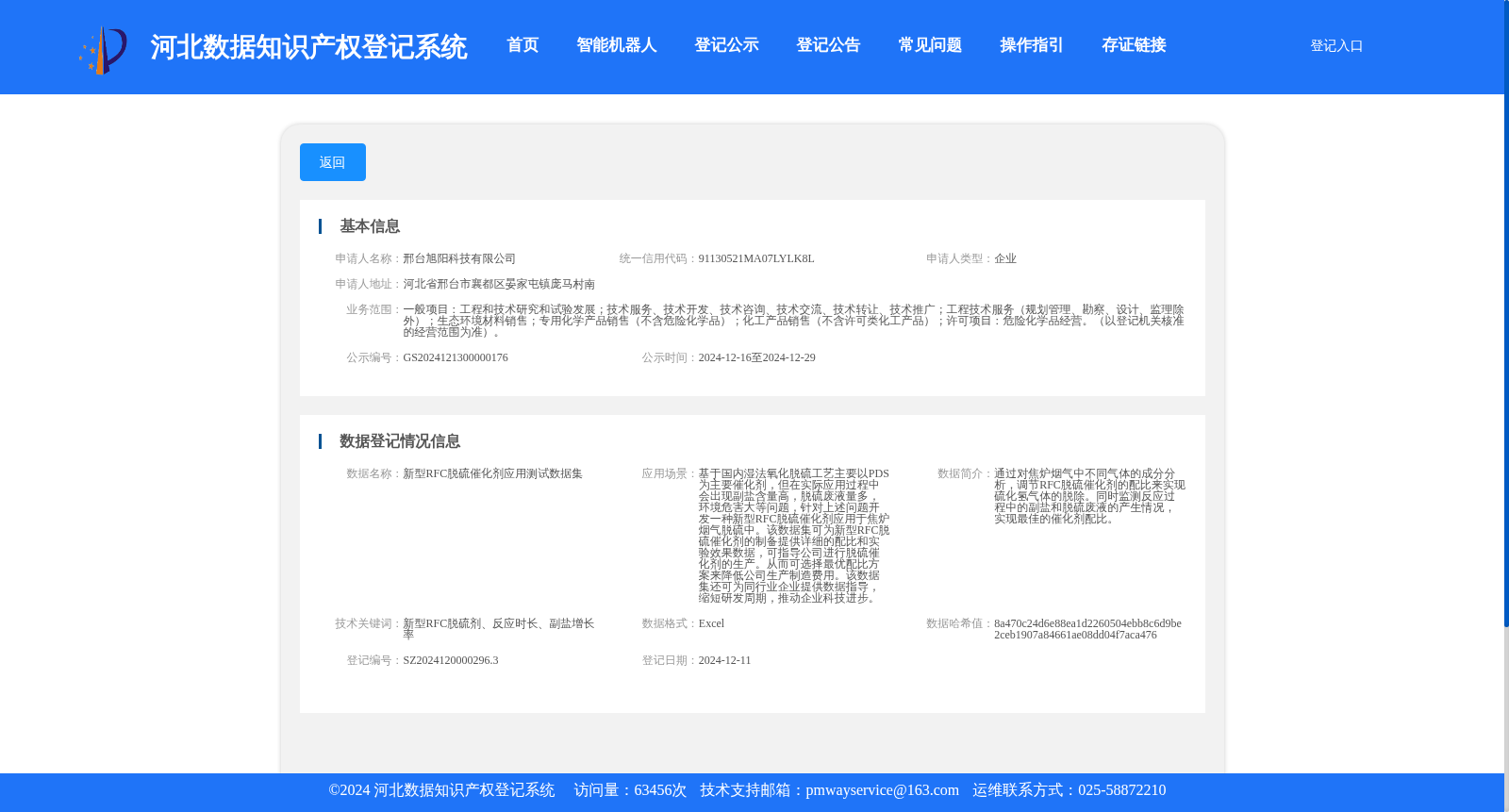Viewport: 1509px width, 812px height.
Task: Click the 应用场景 description paragraph
Action: click(794, 536)
